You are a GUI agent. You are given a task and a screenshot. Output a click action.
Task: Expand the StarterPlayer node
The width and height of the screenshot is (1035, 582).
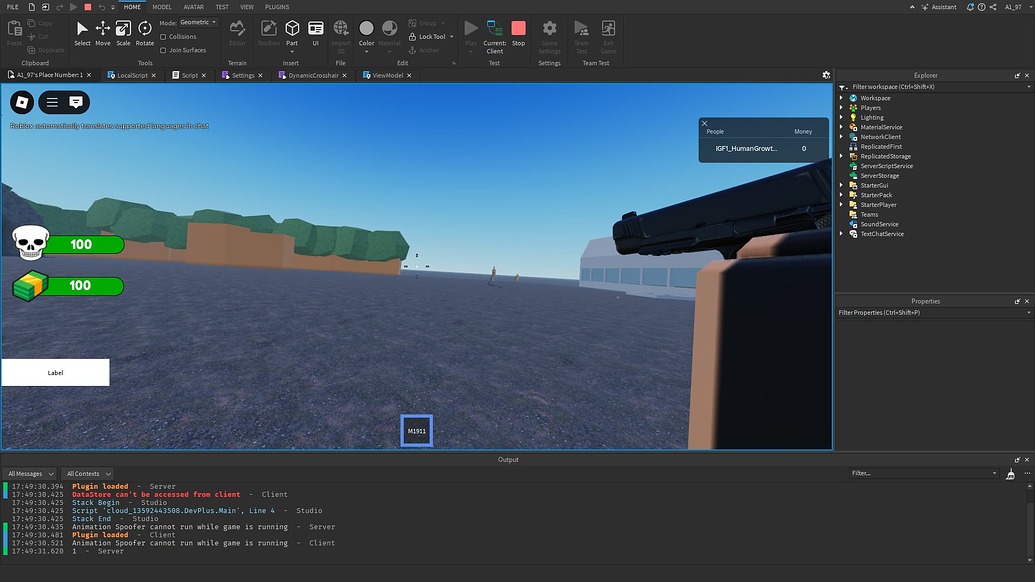842,205
